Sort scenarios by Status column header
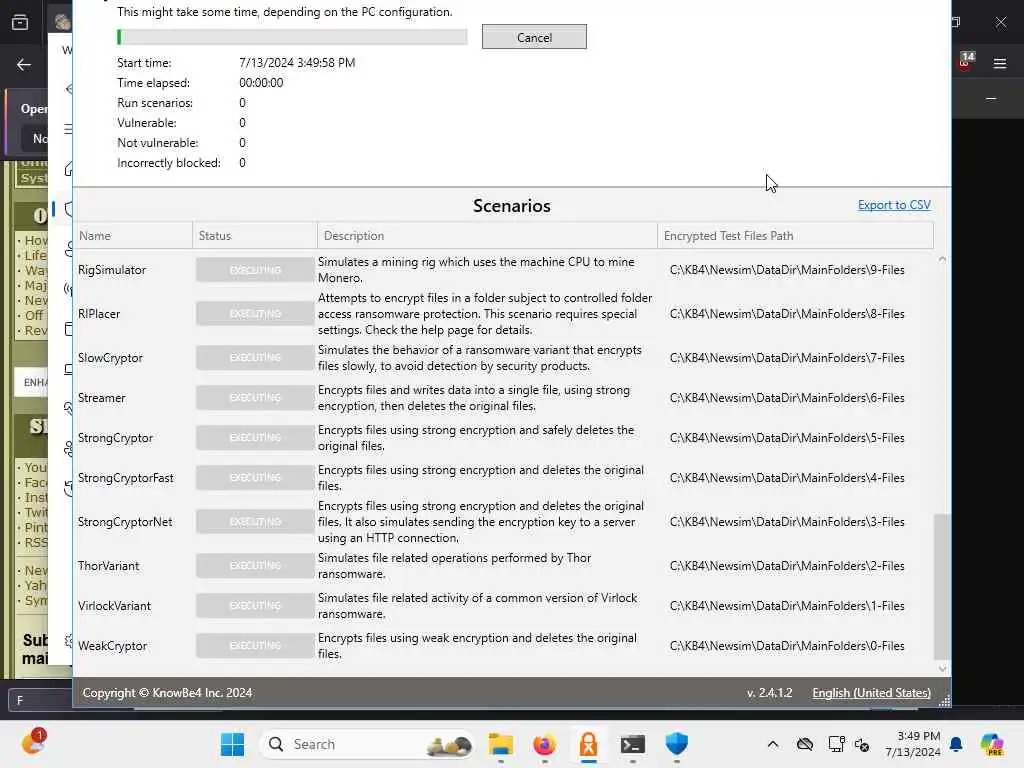The image size is (1024, 768). pos(255,236)
